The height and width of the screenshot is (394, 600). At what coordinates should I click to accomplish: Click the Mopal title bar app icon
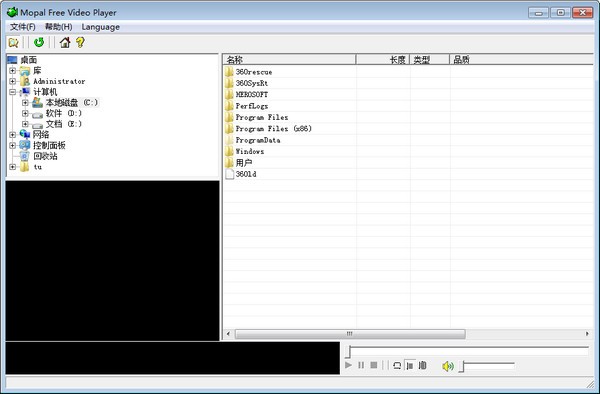(12, 12)
